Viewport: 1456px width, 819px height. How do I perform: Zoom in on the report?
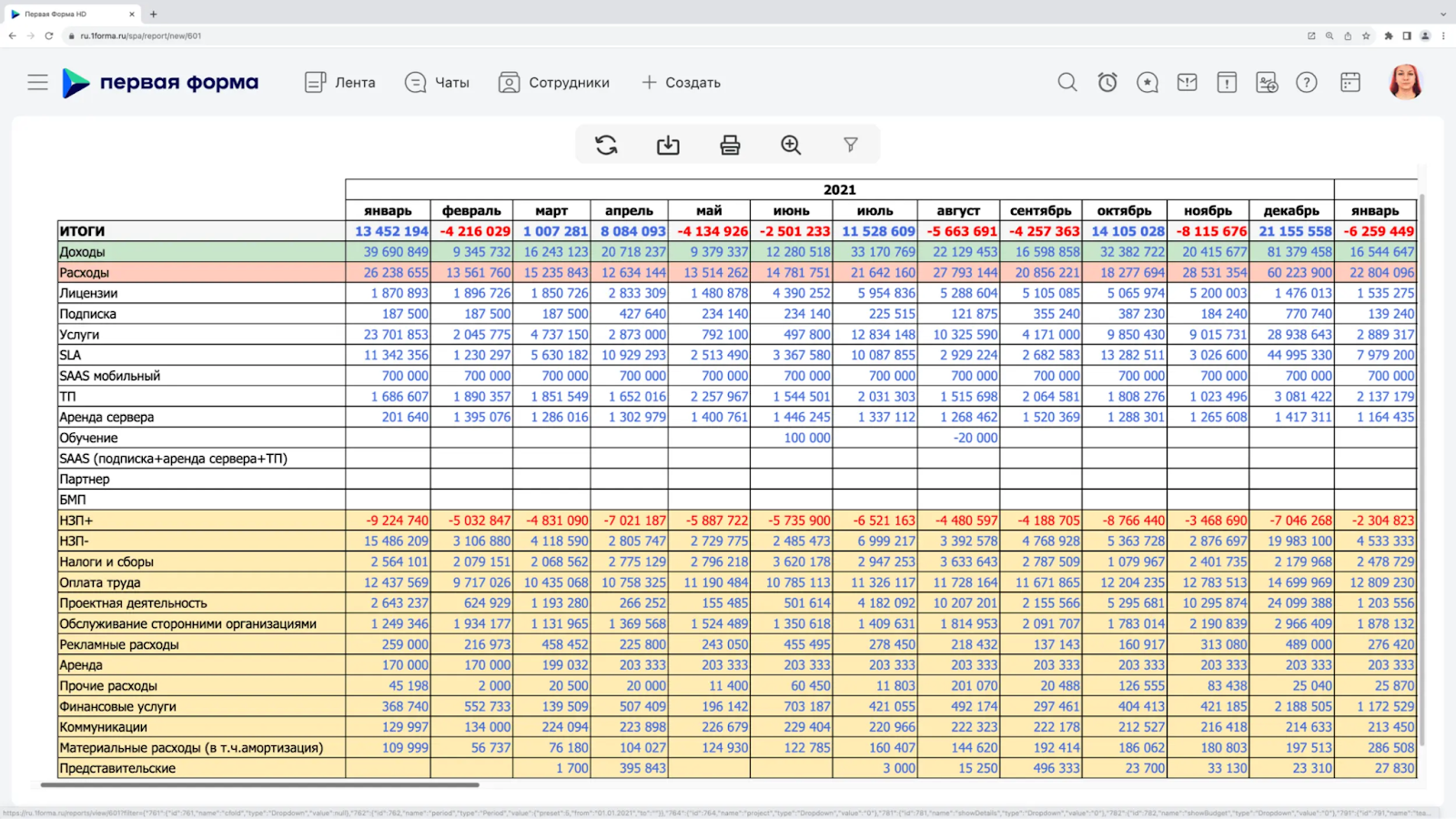pyautogui.click(x=791, y=145)
